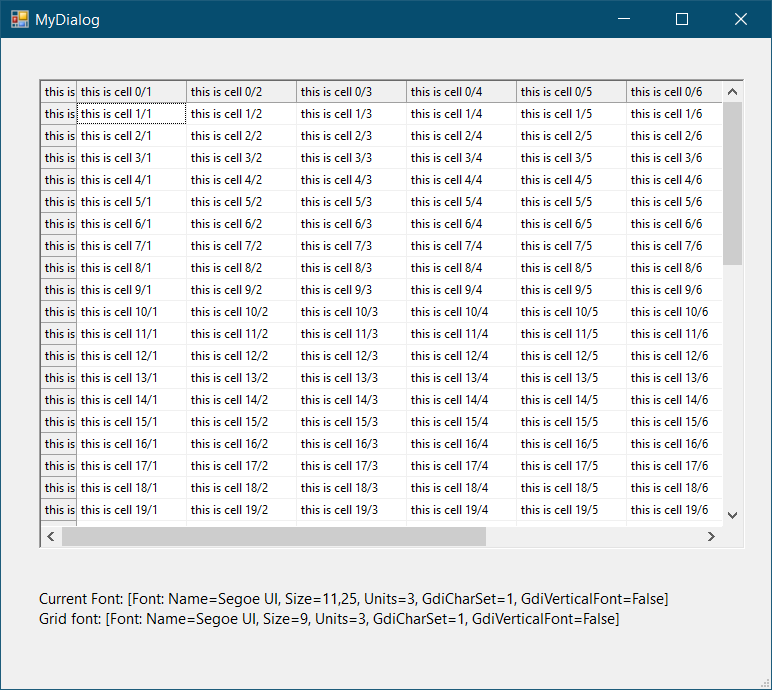Select cell 'this is cell 9/5'
Viewport: 772px width, 690px height.
[x=572, y=290]
